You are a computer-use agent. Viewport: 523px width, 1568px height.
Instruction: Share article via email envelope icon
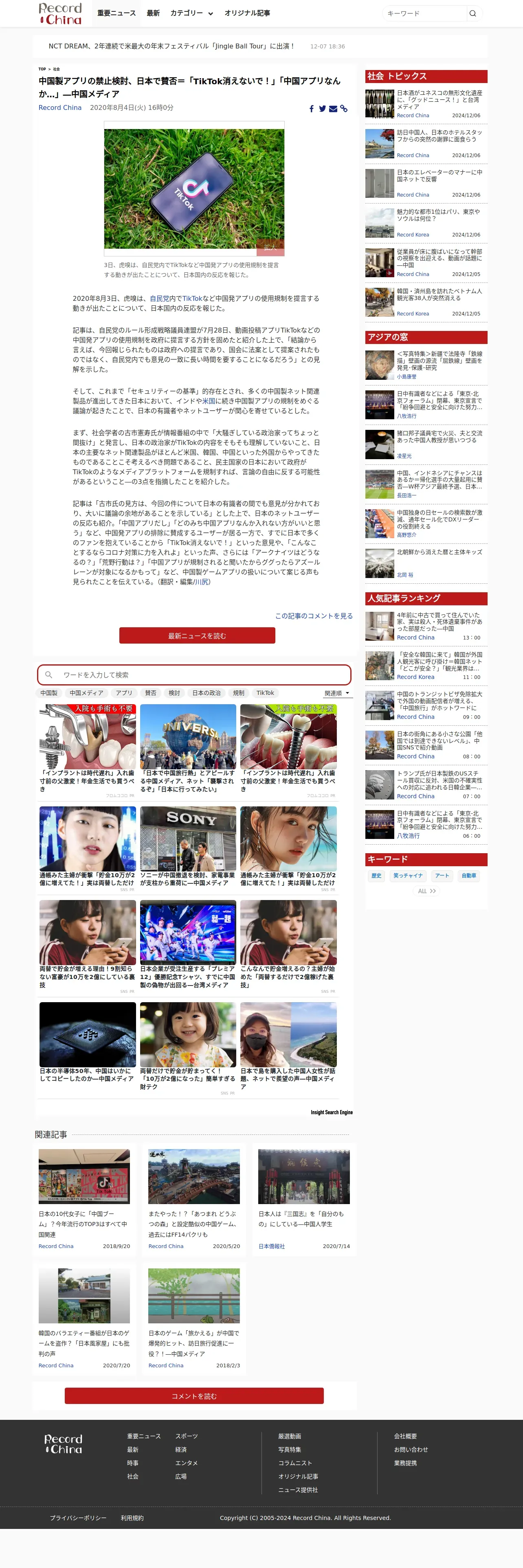coord(333,108)
